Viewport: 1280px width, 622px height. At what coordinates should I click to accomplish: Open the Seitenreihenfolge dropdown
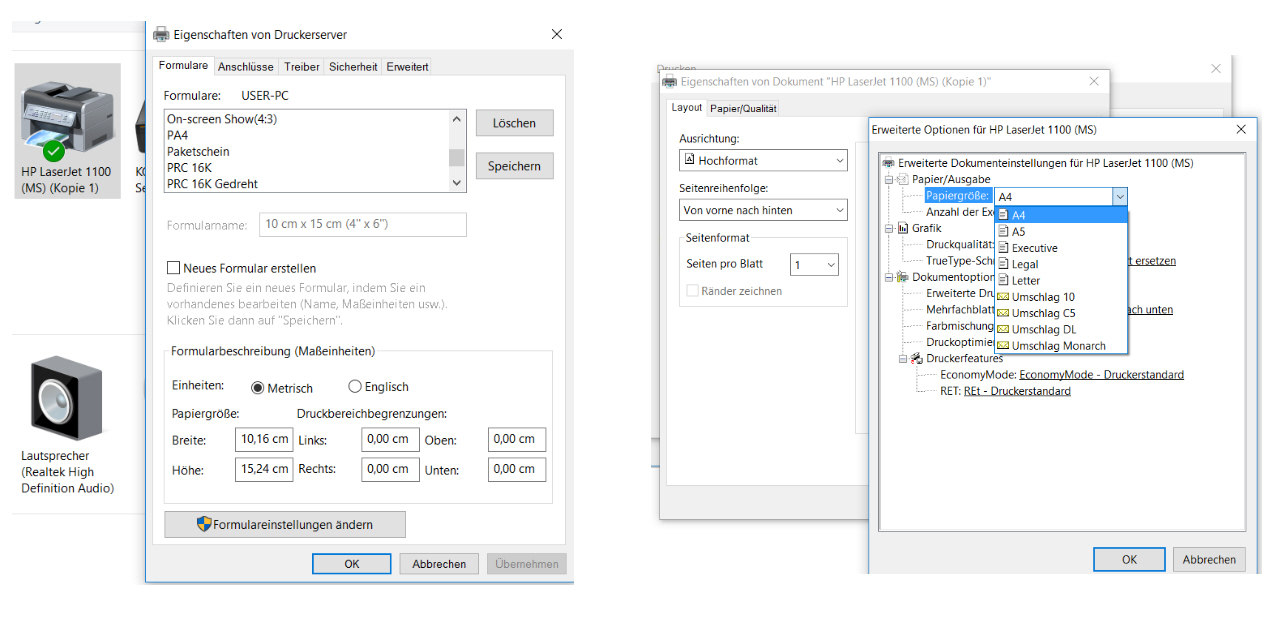[763, 210]
